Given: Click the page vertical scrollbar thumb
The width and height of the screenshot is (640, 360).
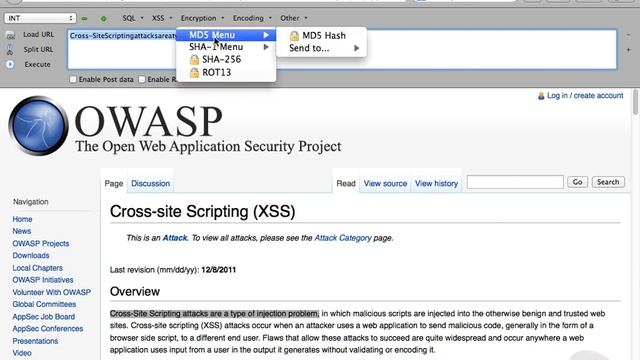Looking at the screenshot, I should click(636, 102).
